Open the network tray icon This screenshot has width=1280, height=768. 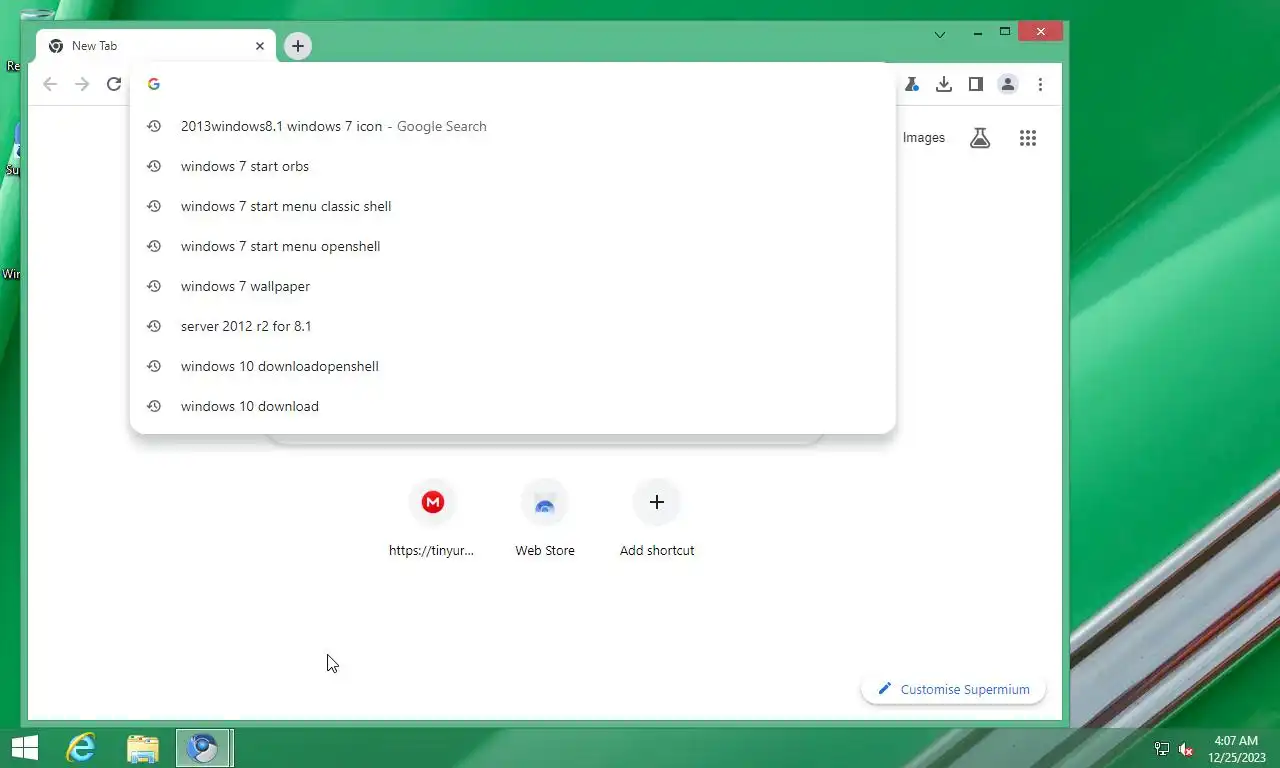click(x=1162, y=749)
